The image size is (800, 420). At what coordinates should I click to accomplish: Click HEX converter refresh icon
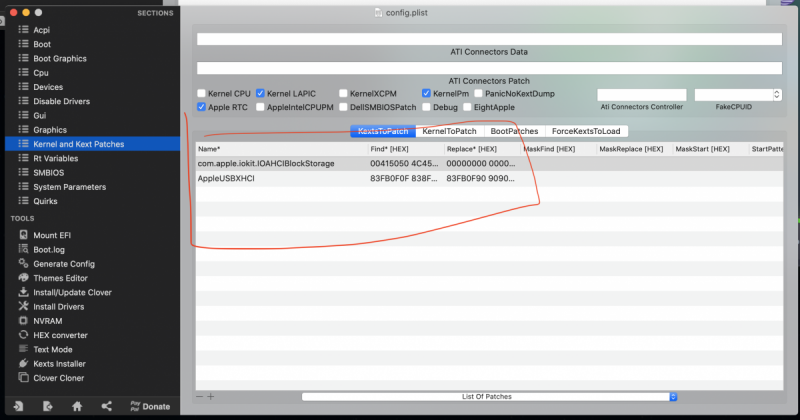coord(23,335)
